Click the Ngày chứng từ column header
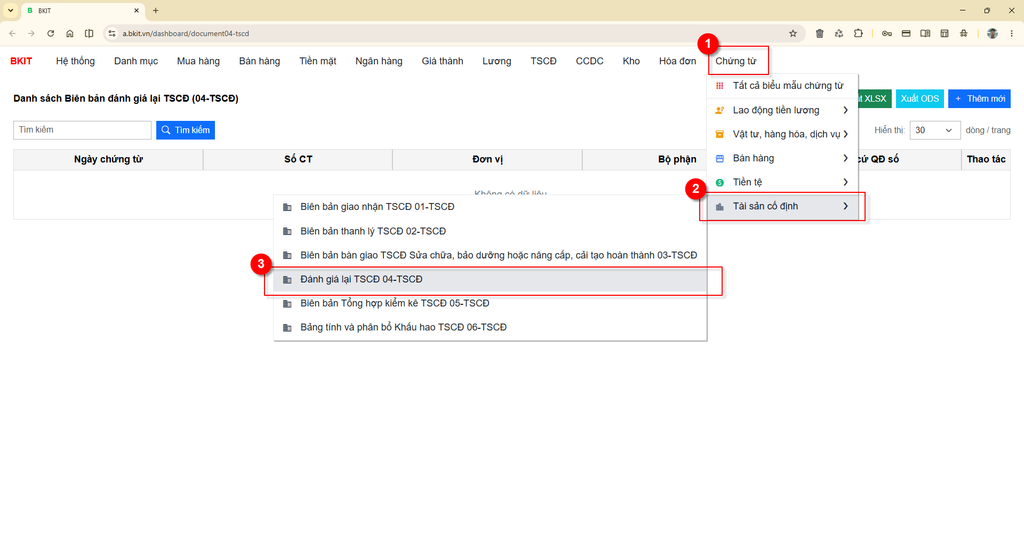 pos(108,159)
